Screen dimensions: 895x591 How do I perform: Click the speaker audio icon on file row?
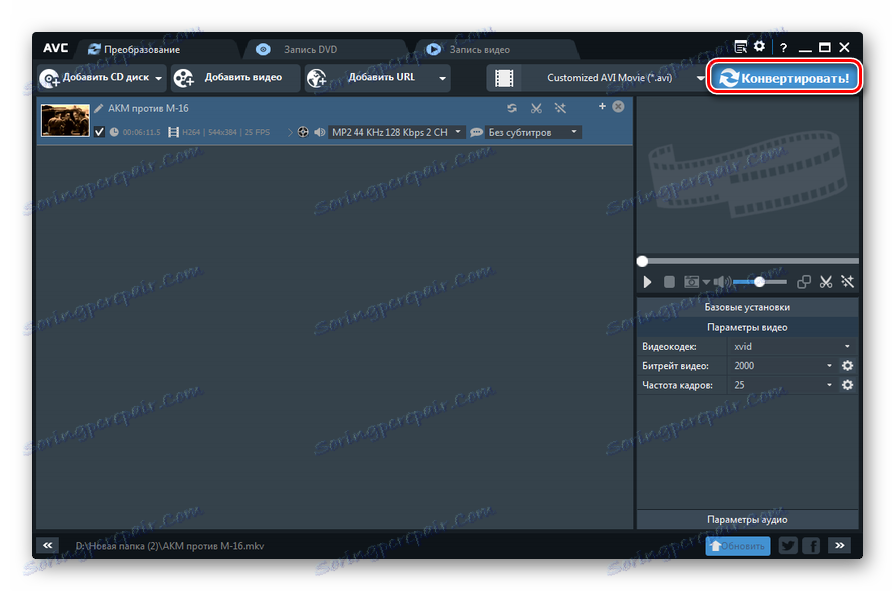click(x=320, y=132)
